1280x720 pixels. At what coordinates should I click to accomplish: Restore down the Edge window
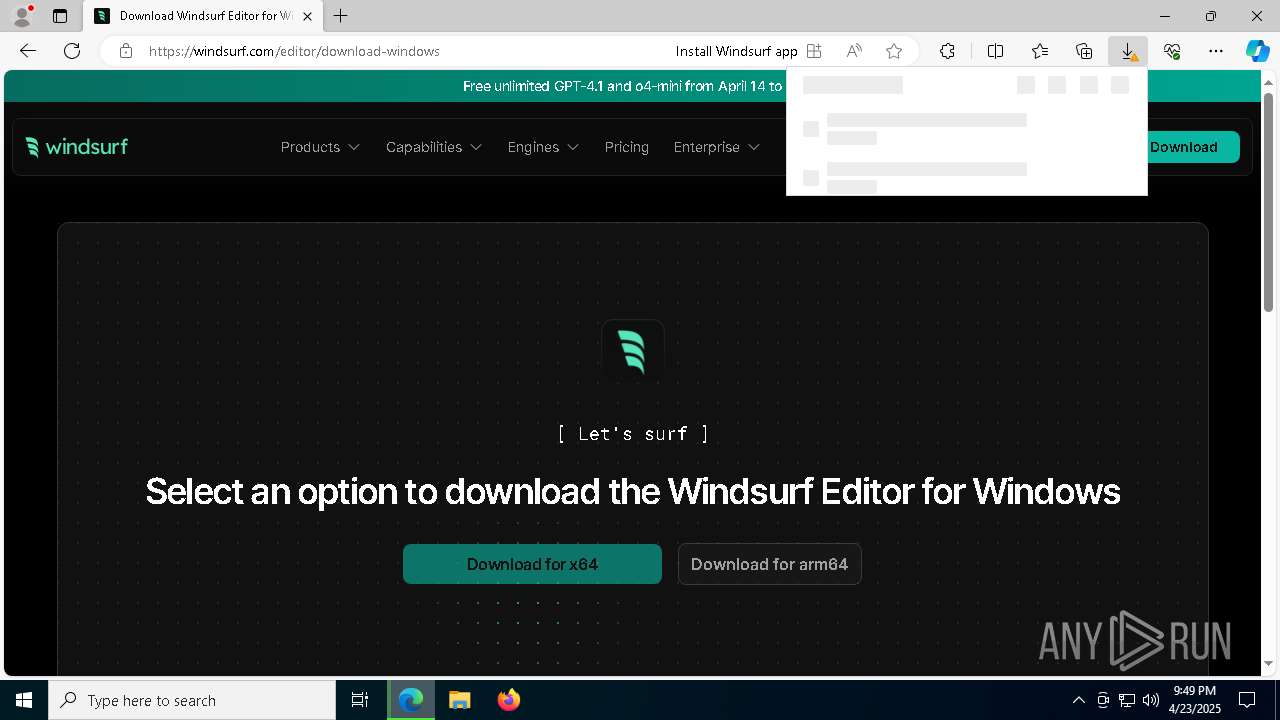tap(1211, 16)
